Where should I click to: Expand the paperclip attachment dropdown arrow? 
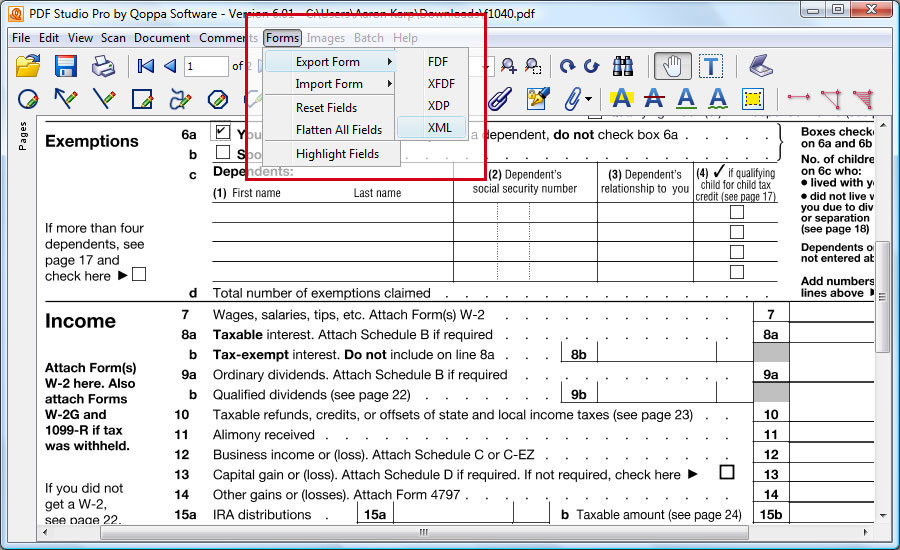click(589, 99)
